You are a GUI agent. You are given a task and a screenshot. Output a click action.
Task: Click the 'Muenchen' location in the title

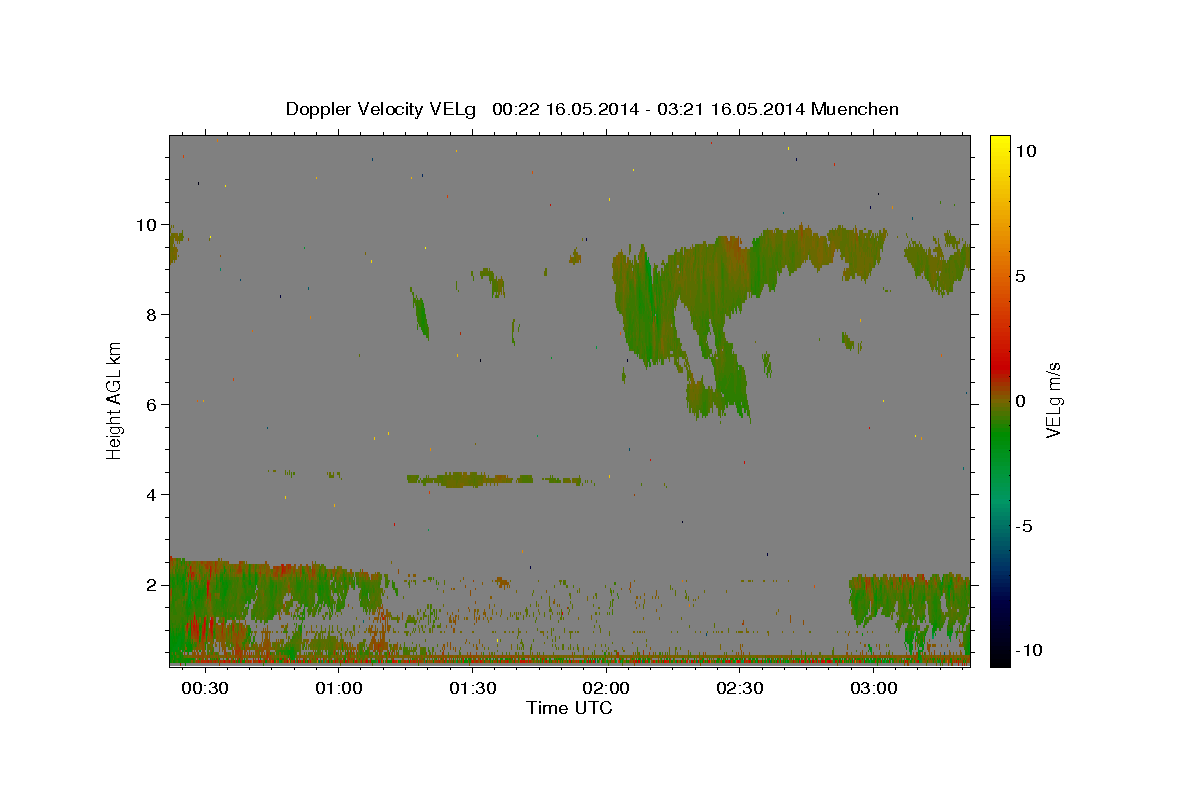tap(855, 109)
